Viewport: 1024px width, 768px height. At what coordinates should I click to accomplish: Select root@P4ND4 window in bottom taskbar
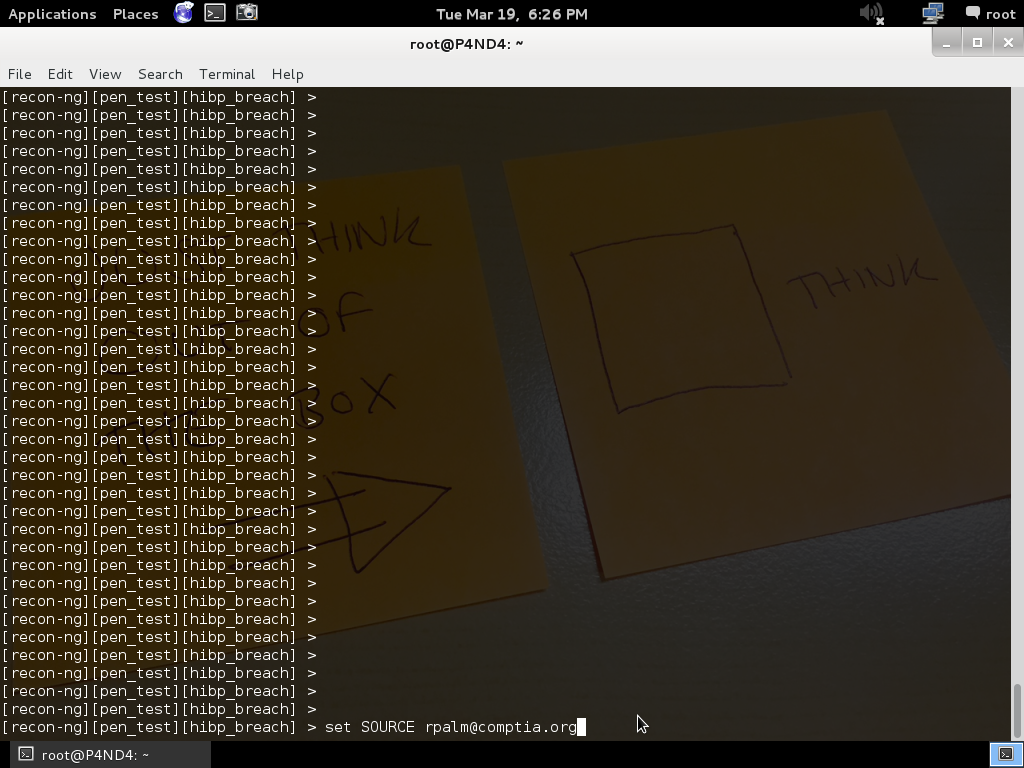pos(85,755)
